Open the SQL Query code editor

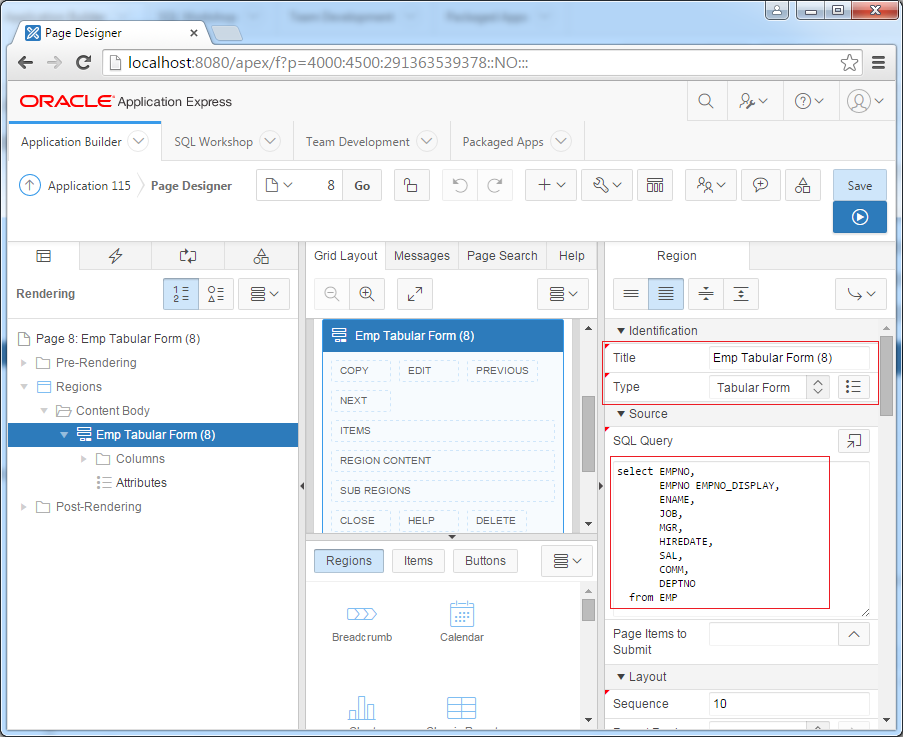coord(853,442)
